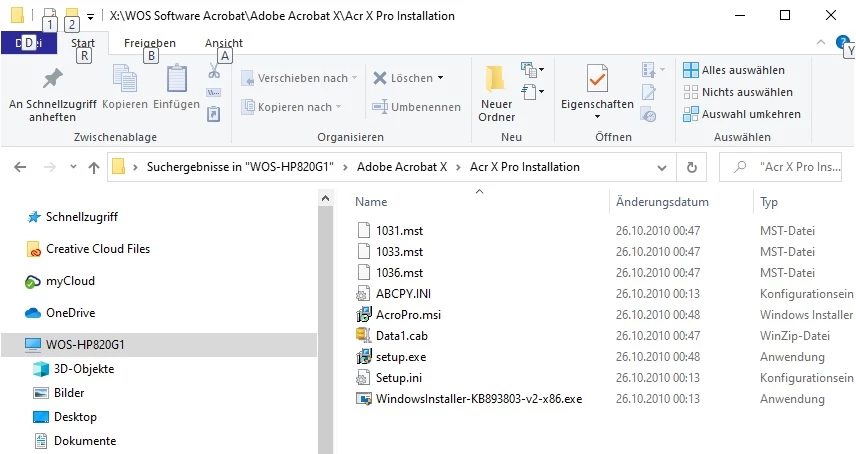Click the Setup.ini gear file icon
The image size is (856, 454).
364,377
